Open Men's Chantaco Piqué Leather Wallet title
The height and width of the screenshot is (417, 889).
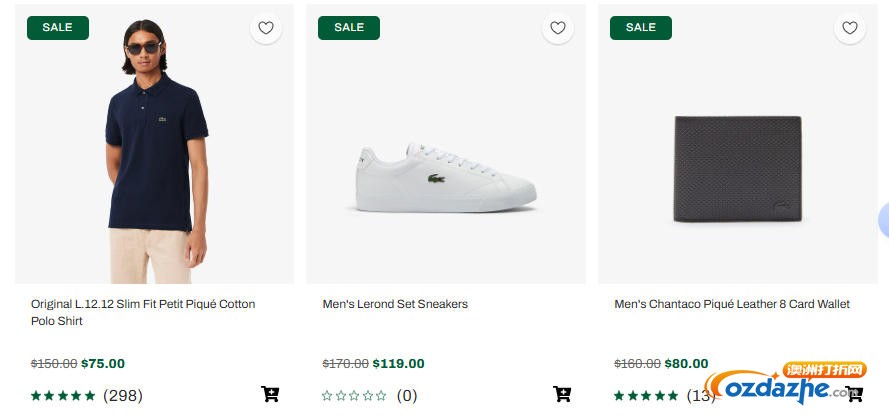pos(732,304)
